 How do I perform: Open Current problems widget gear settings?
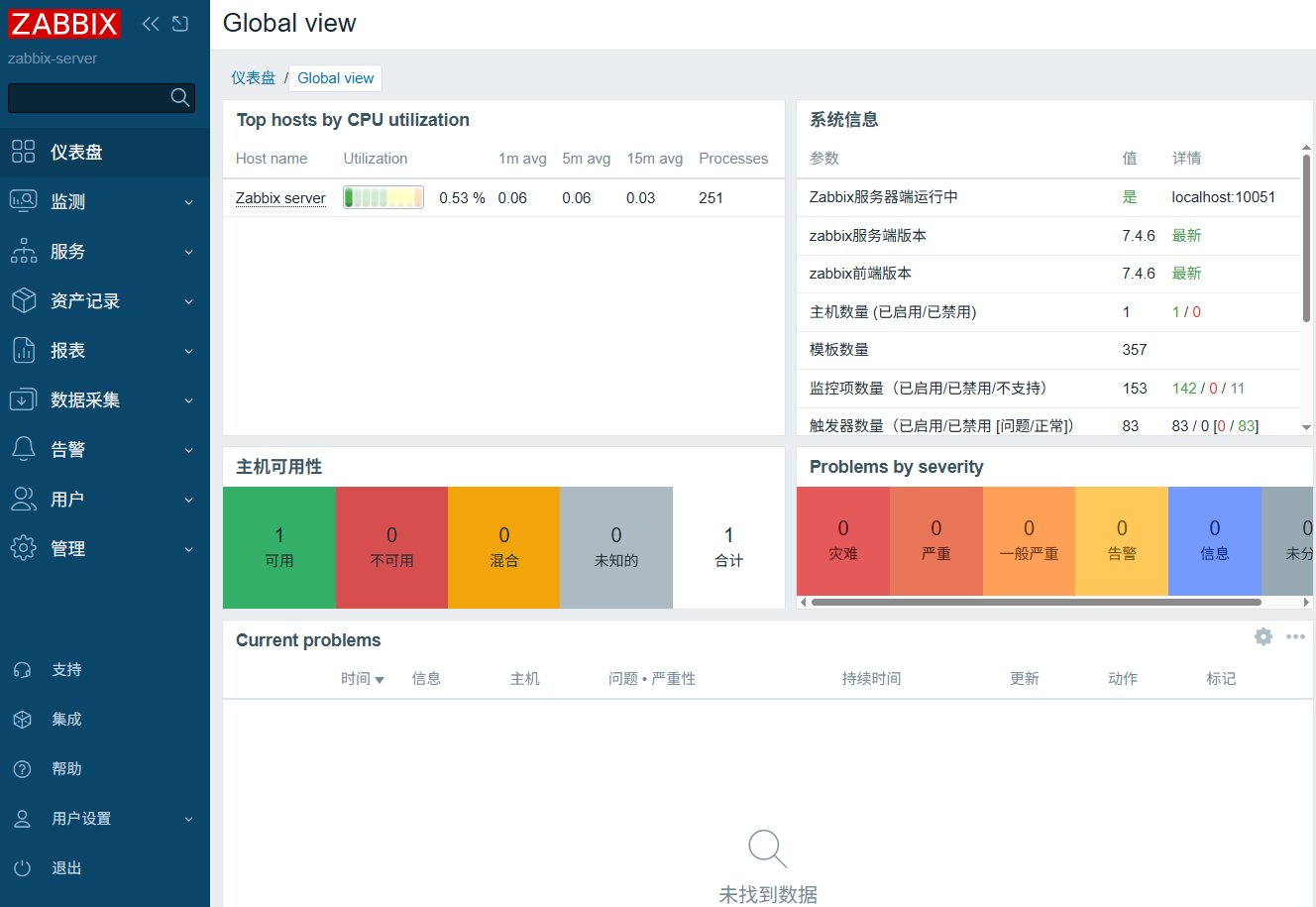pyautogui.click(x=1263, y=636)
